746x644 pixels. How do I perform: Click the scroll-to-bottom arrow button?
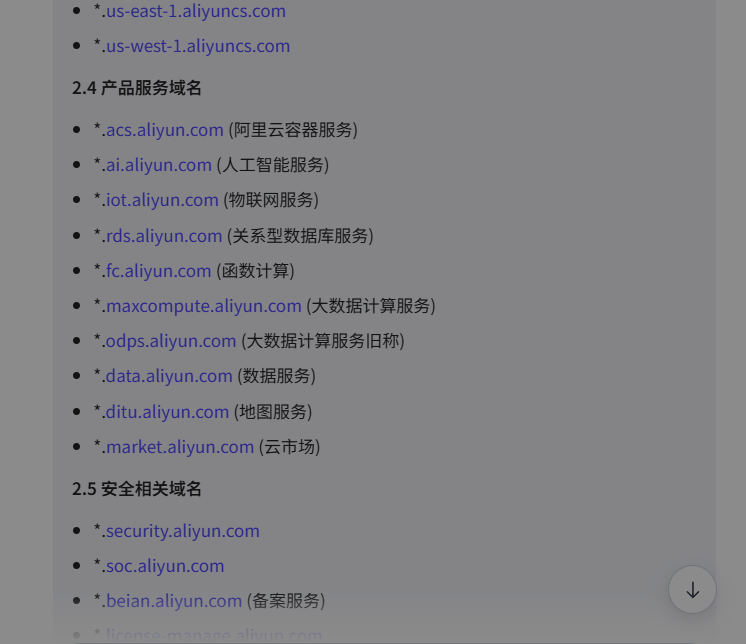tap(692, 589)
